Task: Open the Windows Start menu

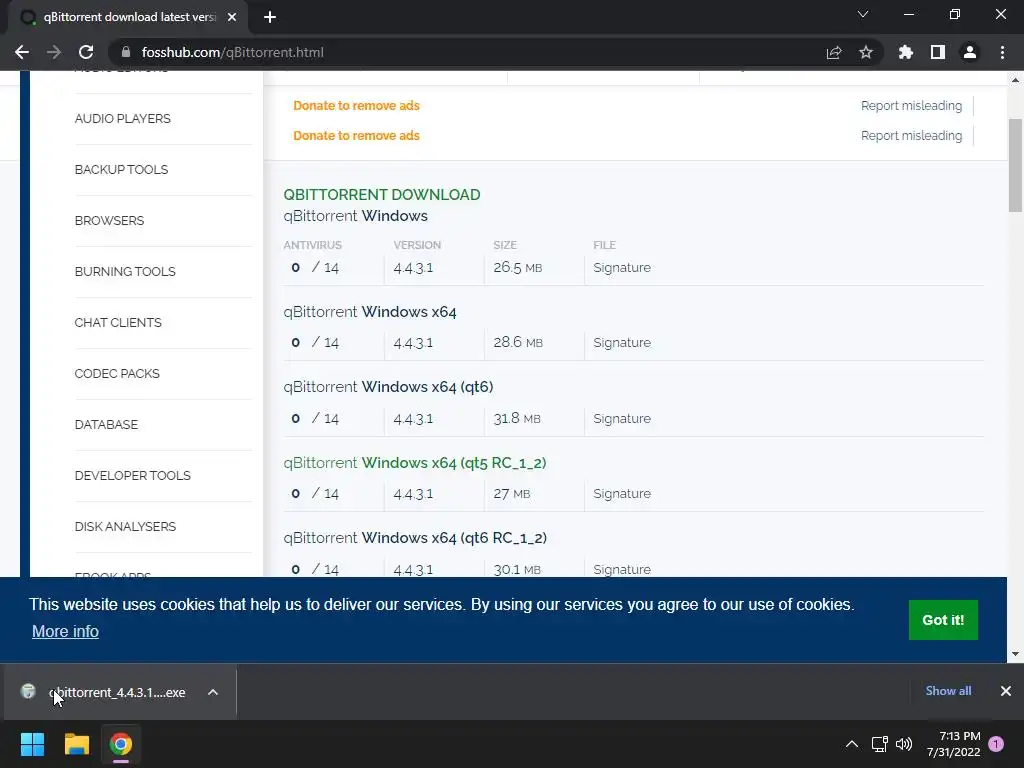Action: 32,744
